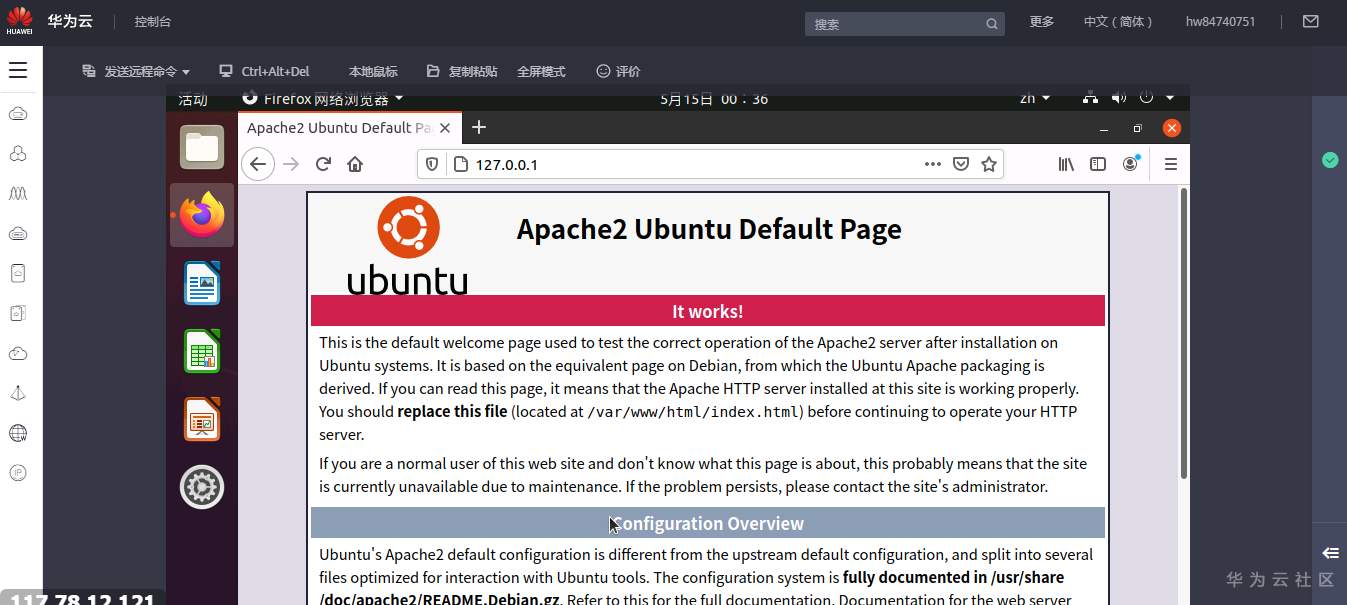Open Software Updater gear dock icon

[x=202, y=487]
